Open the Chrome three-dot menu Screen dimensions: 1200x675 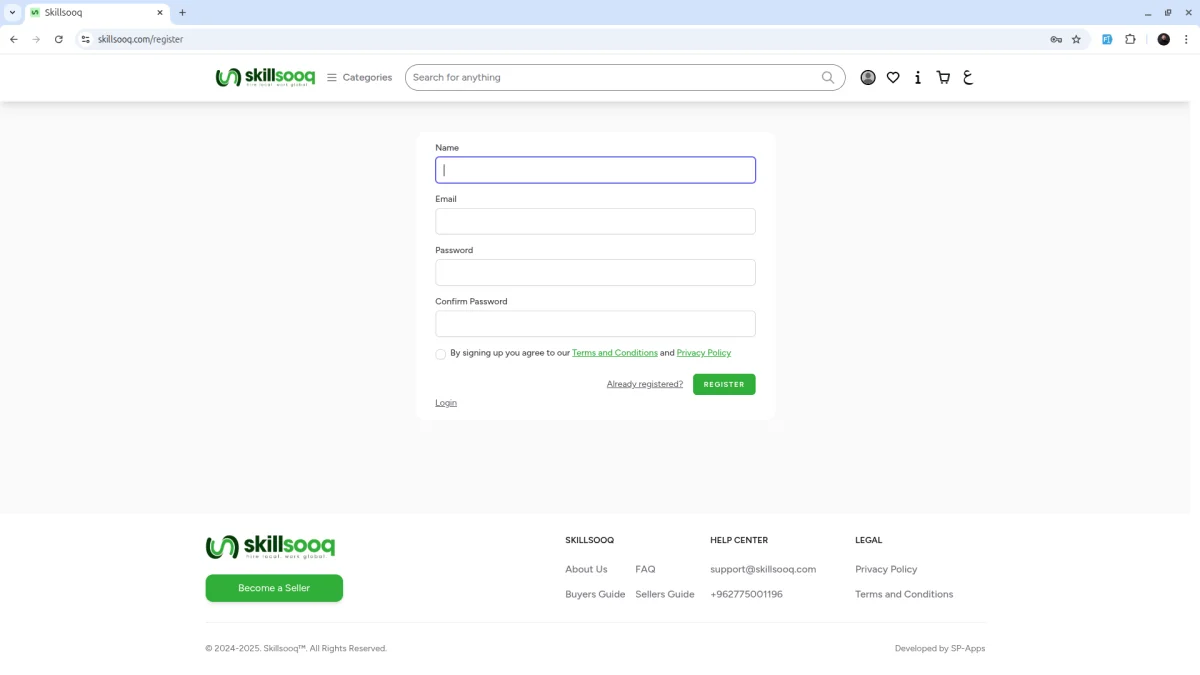point(1186,39)
